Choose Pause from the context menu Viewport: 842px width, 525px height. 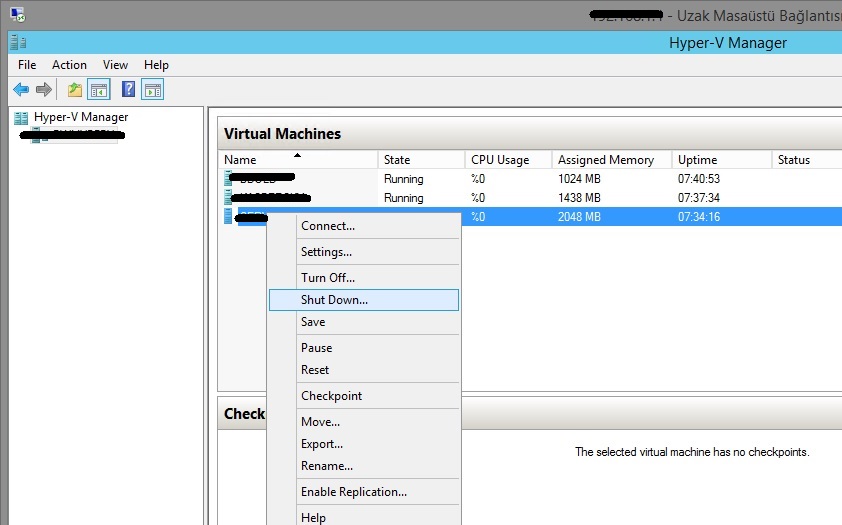[x=364, y=348]
